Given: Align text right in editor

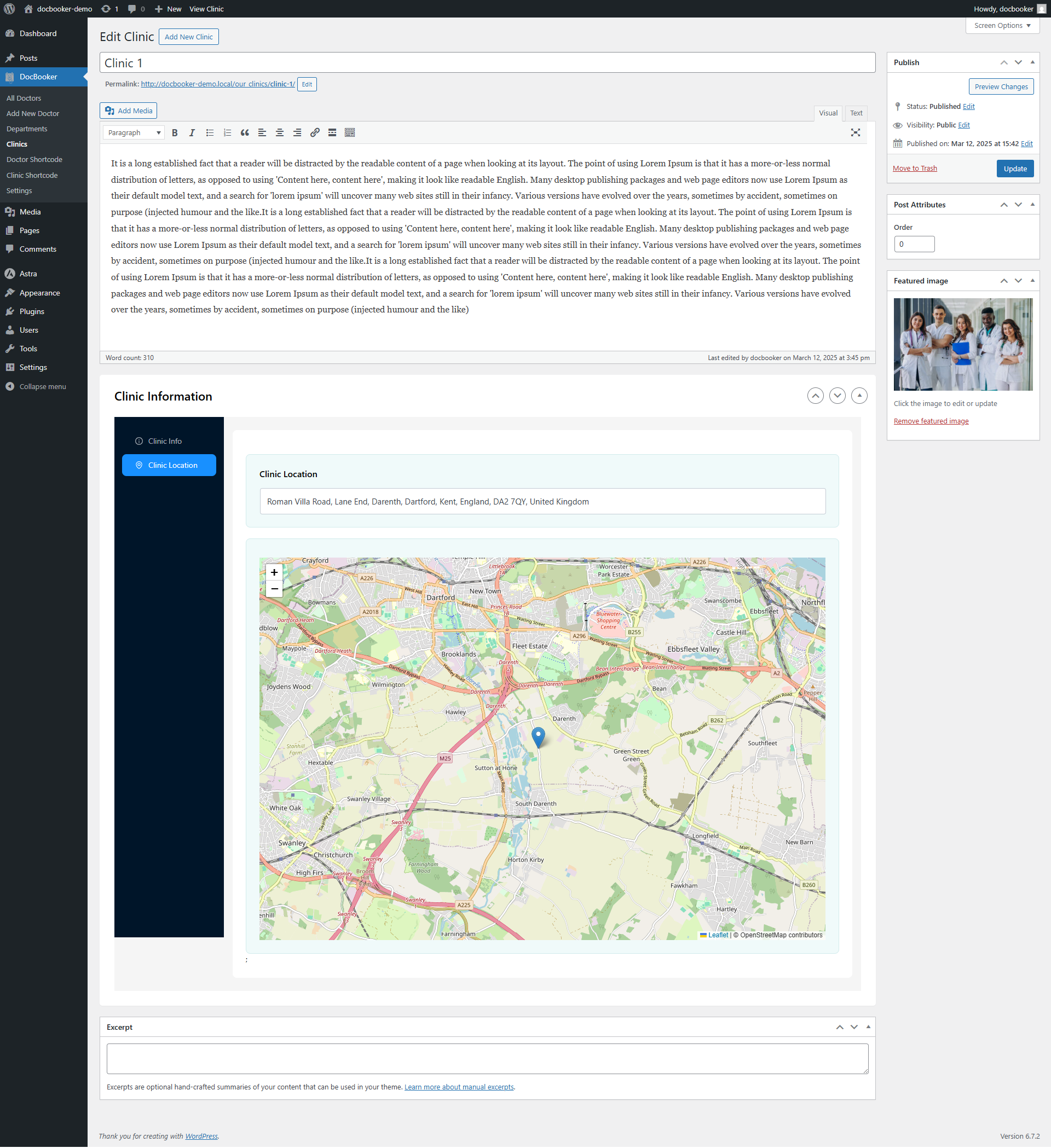Looking at the screenshot, I should pos(297,132).
